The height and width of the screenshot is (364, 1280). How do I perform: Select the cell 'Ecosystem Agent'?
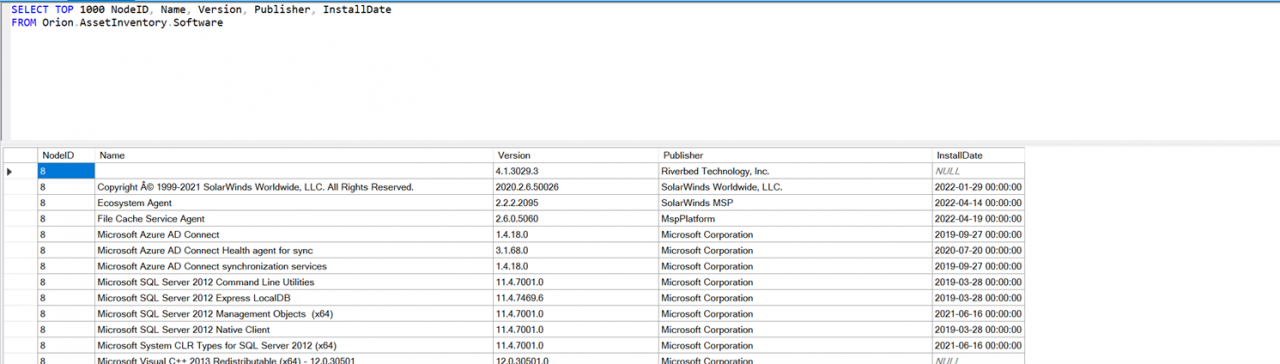point(294,203)
